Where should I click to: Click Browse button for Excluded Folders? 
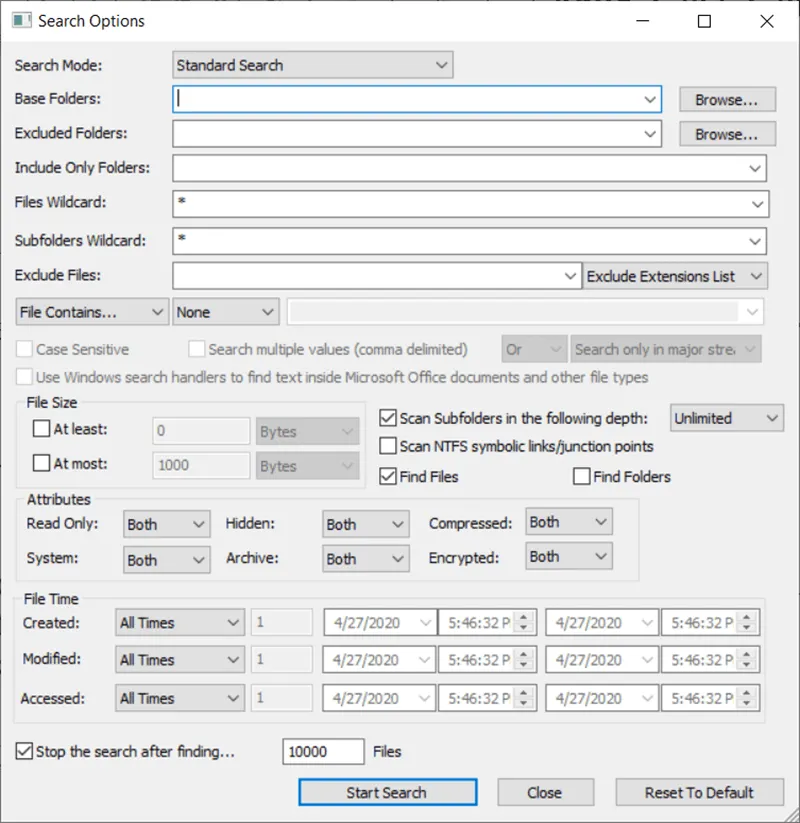click(727, 134)
